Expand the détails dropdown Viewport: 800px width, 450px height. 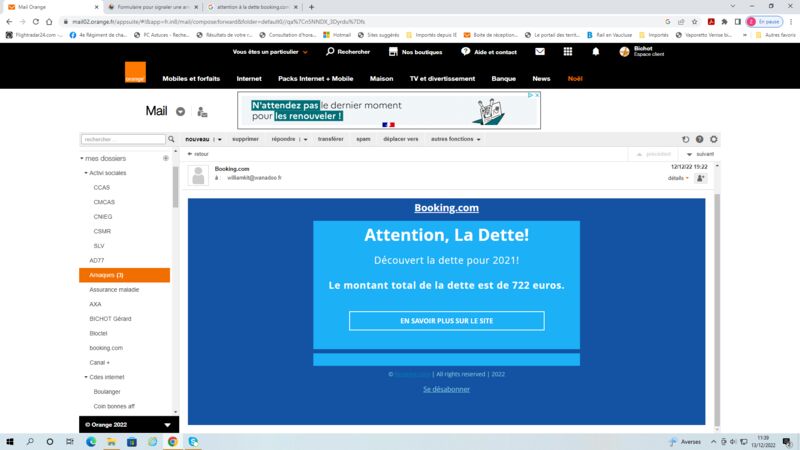(678, 178)
